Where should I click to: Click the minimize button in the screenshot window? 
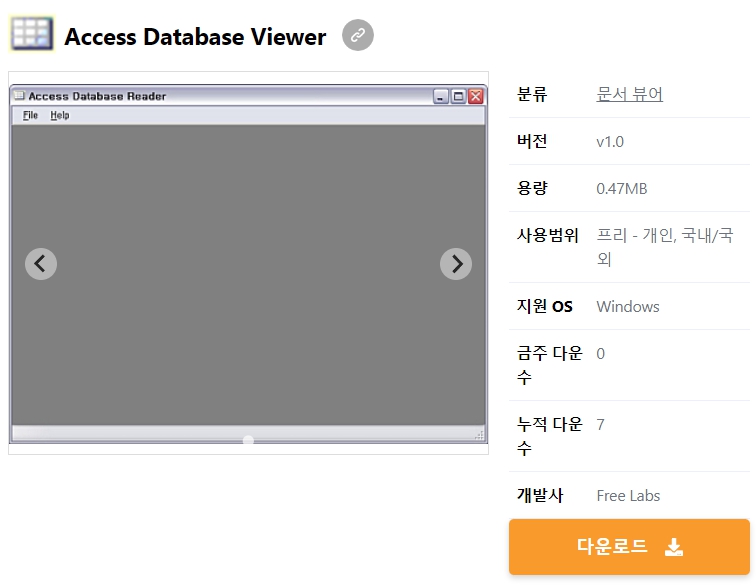pyautogui.click(x=440, y=96)
